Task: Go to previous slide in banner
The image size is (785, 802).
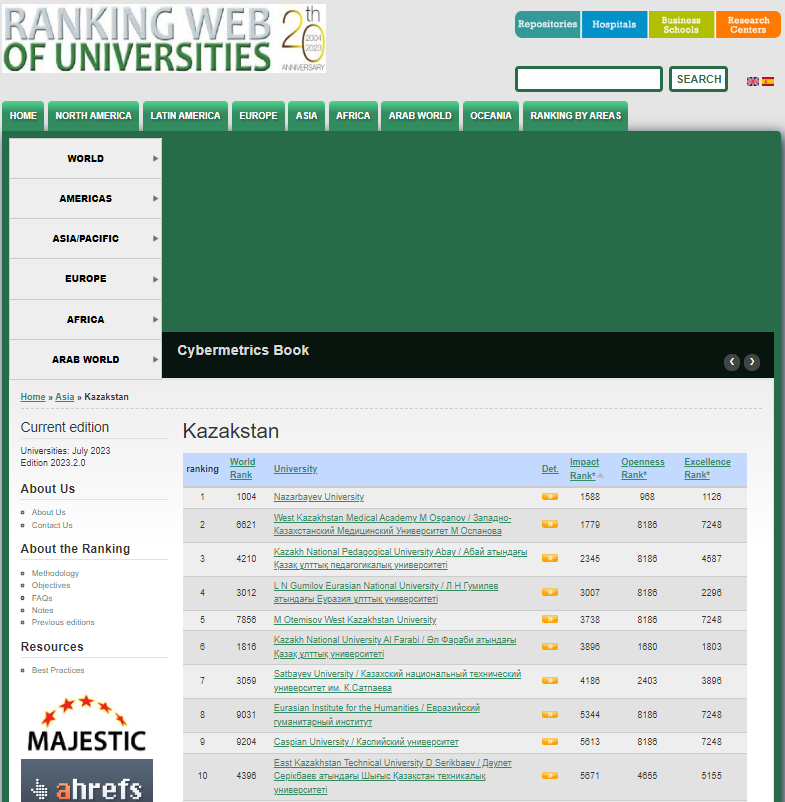Action: click(x=732, y=362)
